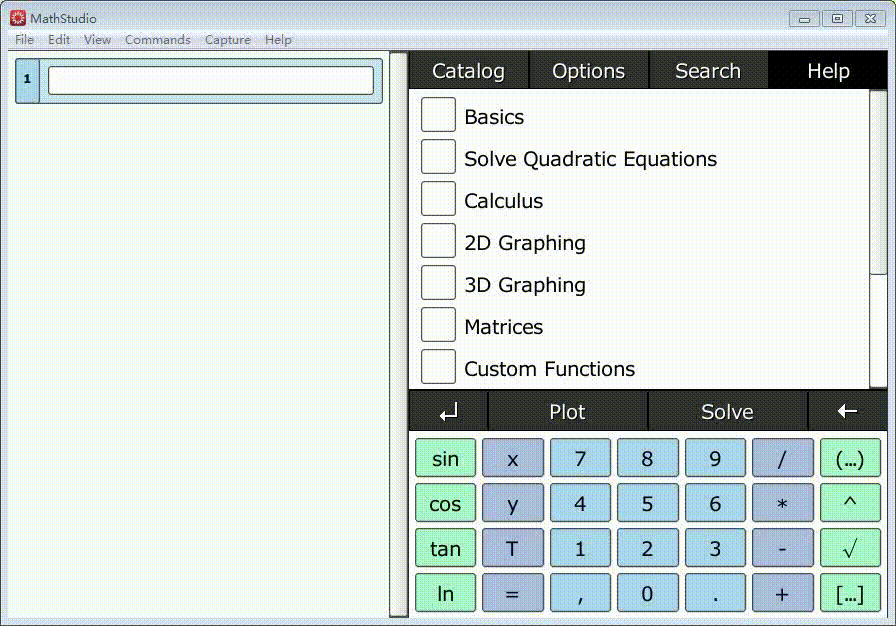Tap the y variable key

tap(513, 503)
